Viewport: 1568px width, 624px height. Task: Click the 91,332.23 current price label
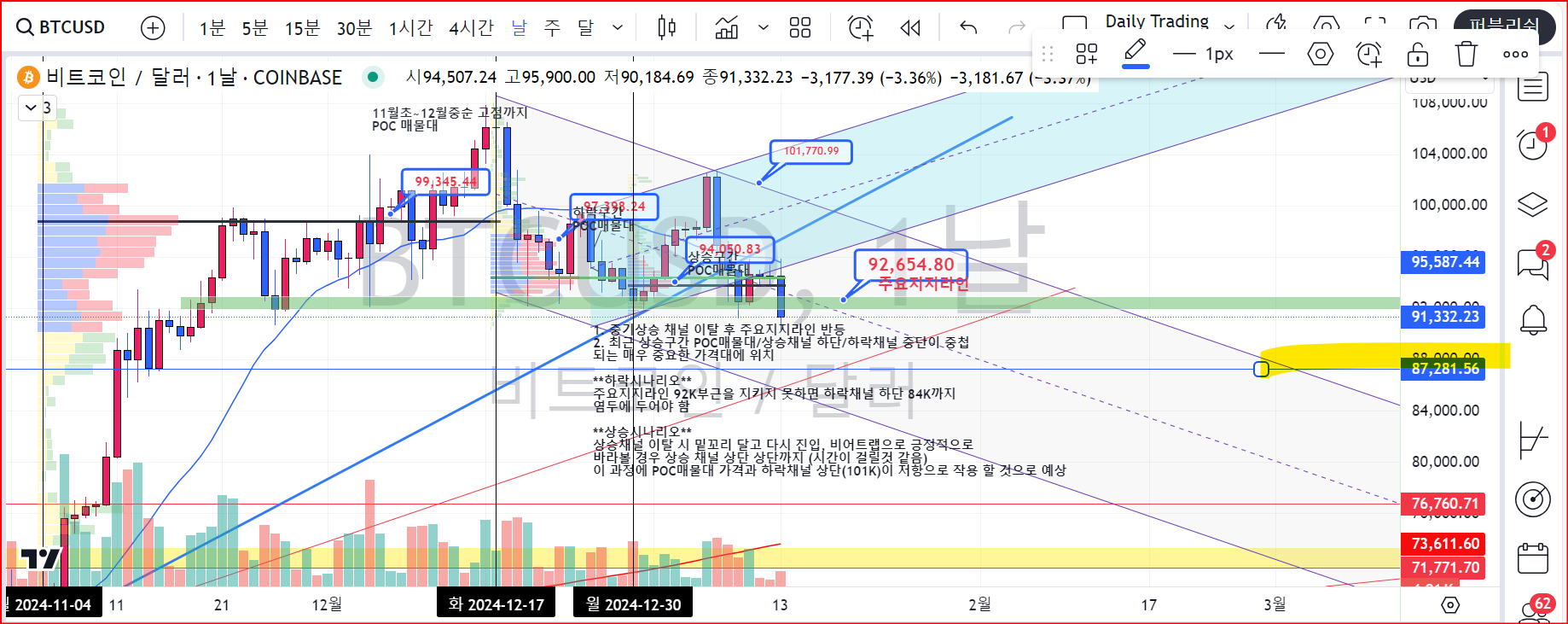(1443, 317)
